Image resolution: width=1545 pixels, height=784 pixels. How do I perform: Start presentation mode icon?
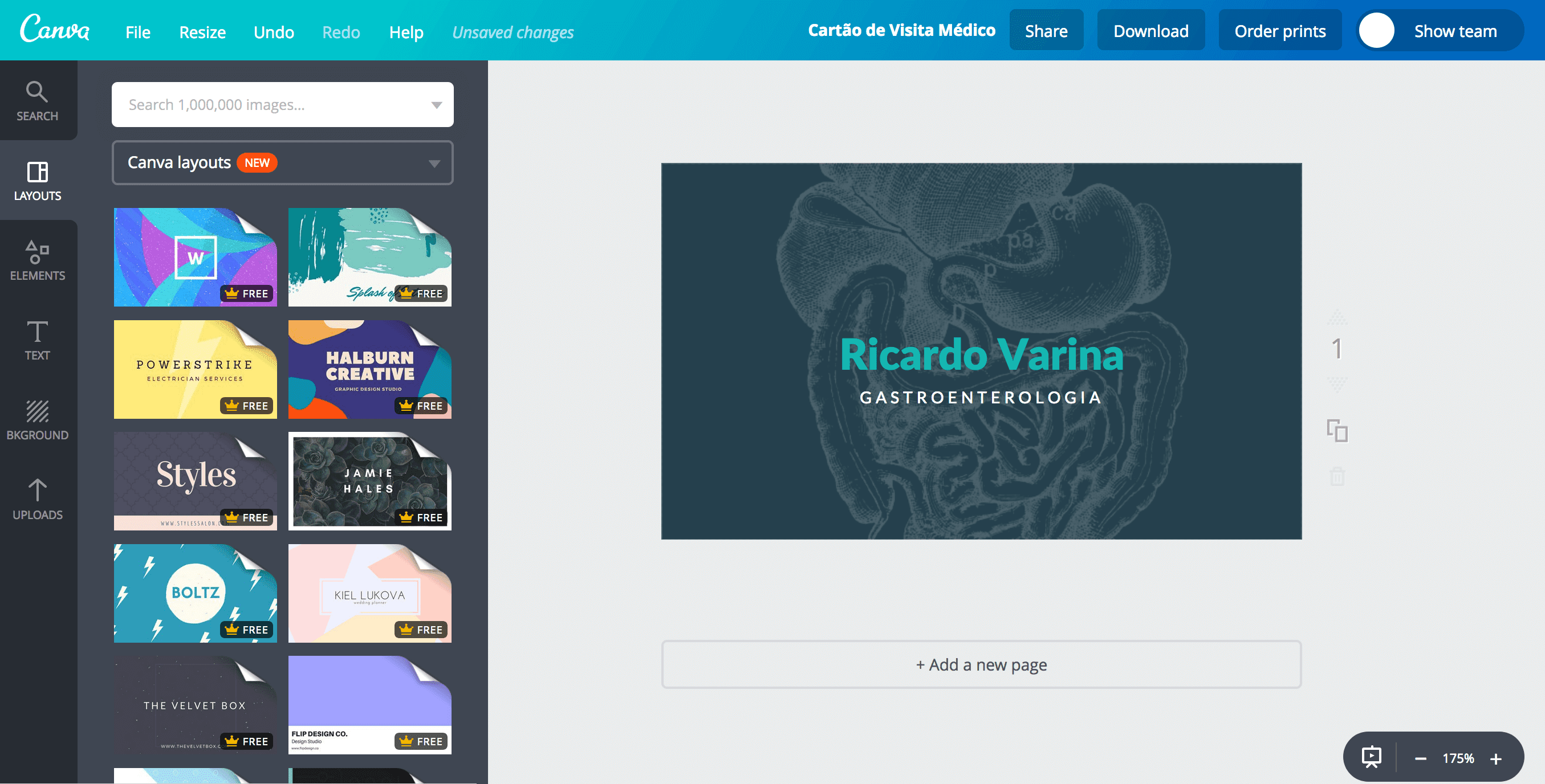tap(1371, 757)
